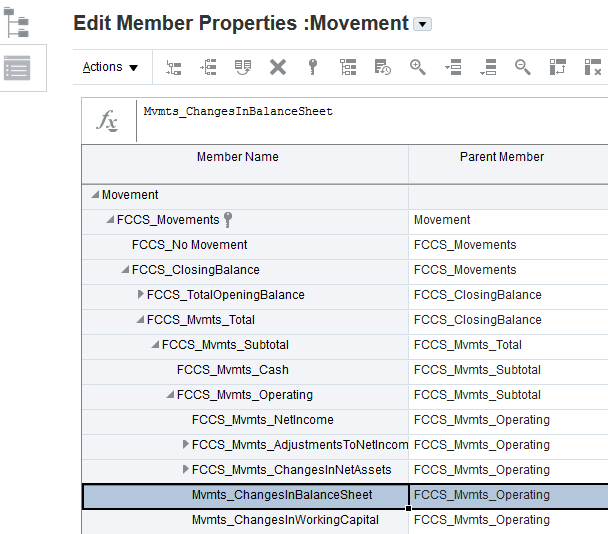Collapse the FCCS_Mvmts_Total node
The height and width of the screenshot is (534, 608).
coord(140,319)
